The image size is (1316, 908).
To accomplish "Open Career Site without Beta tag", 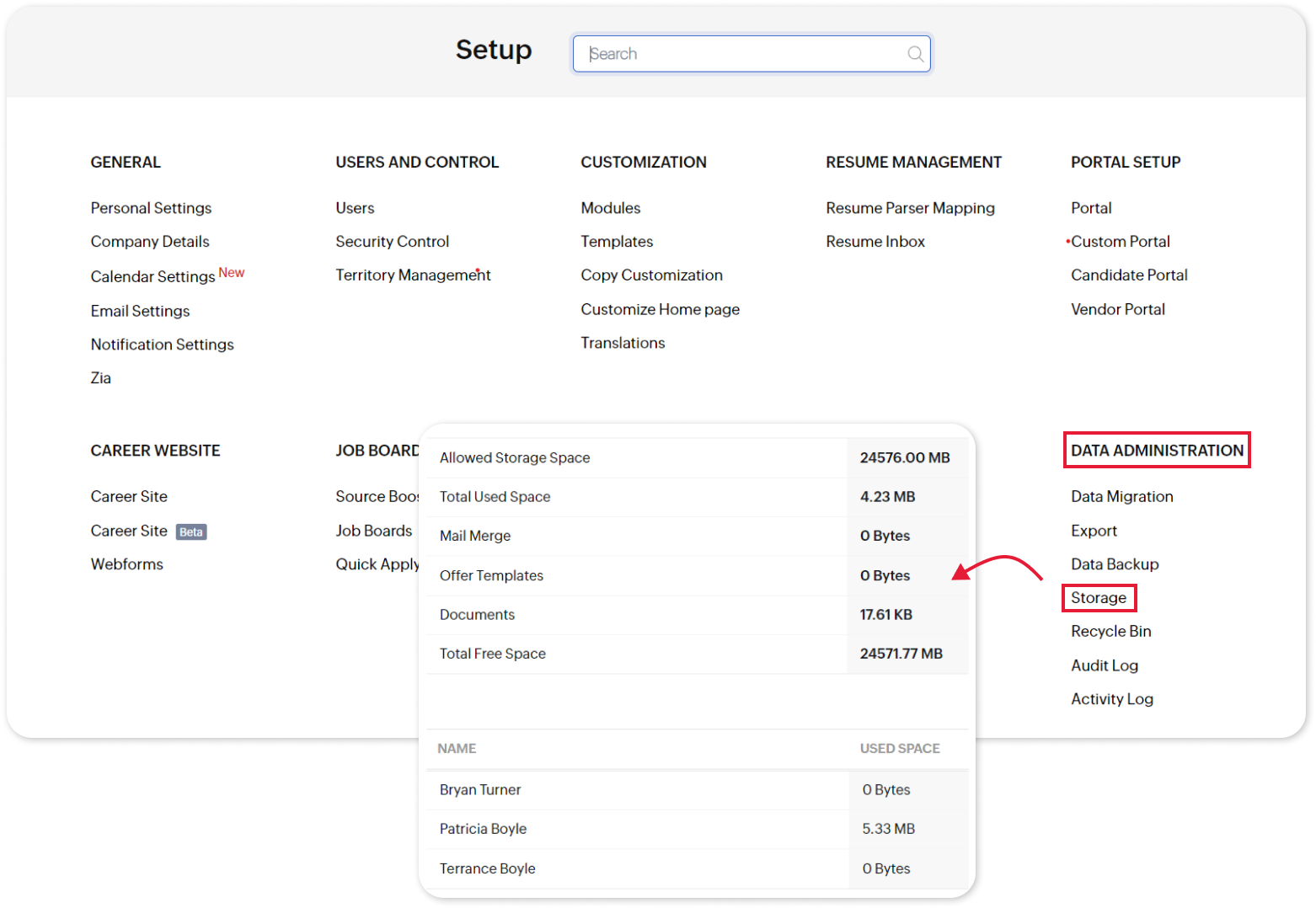I will tap(129, 497).
